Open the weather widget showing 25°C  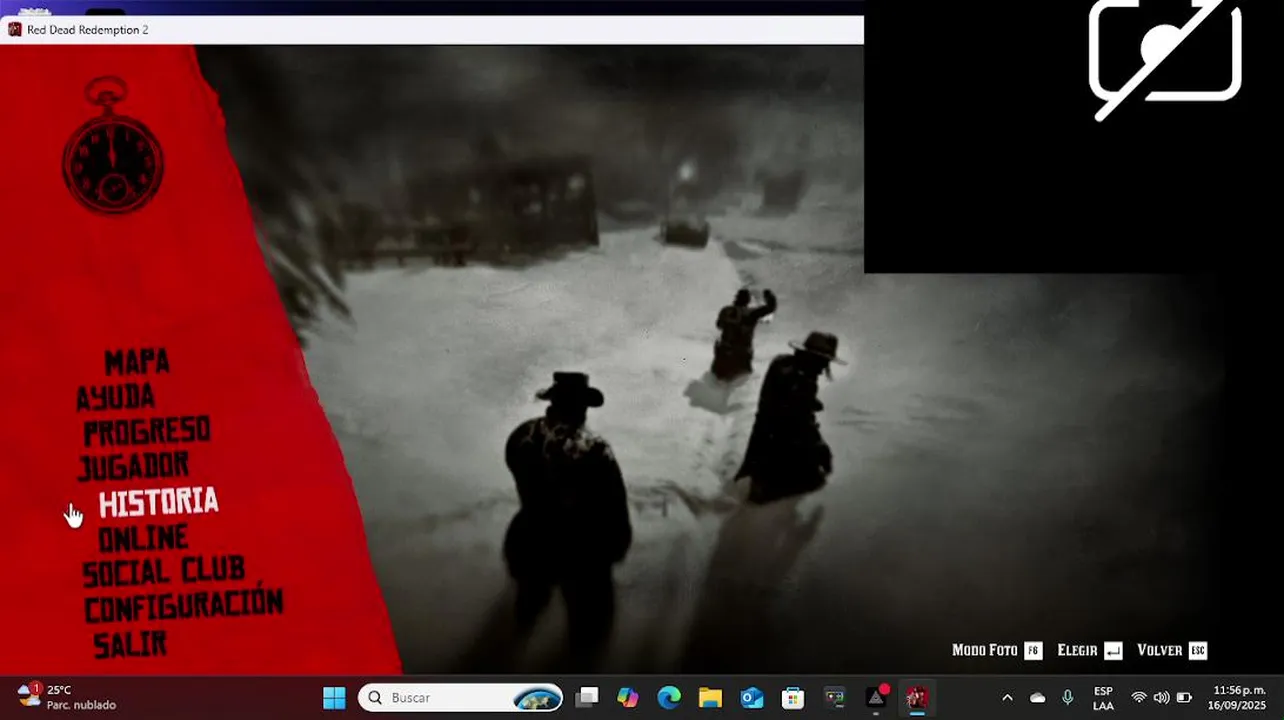(x=67, y=697)
